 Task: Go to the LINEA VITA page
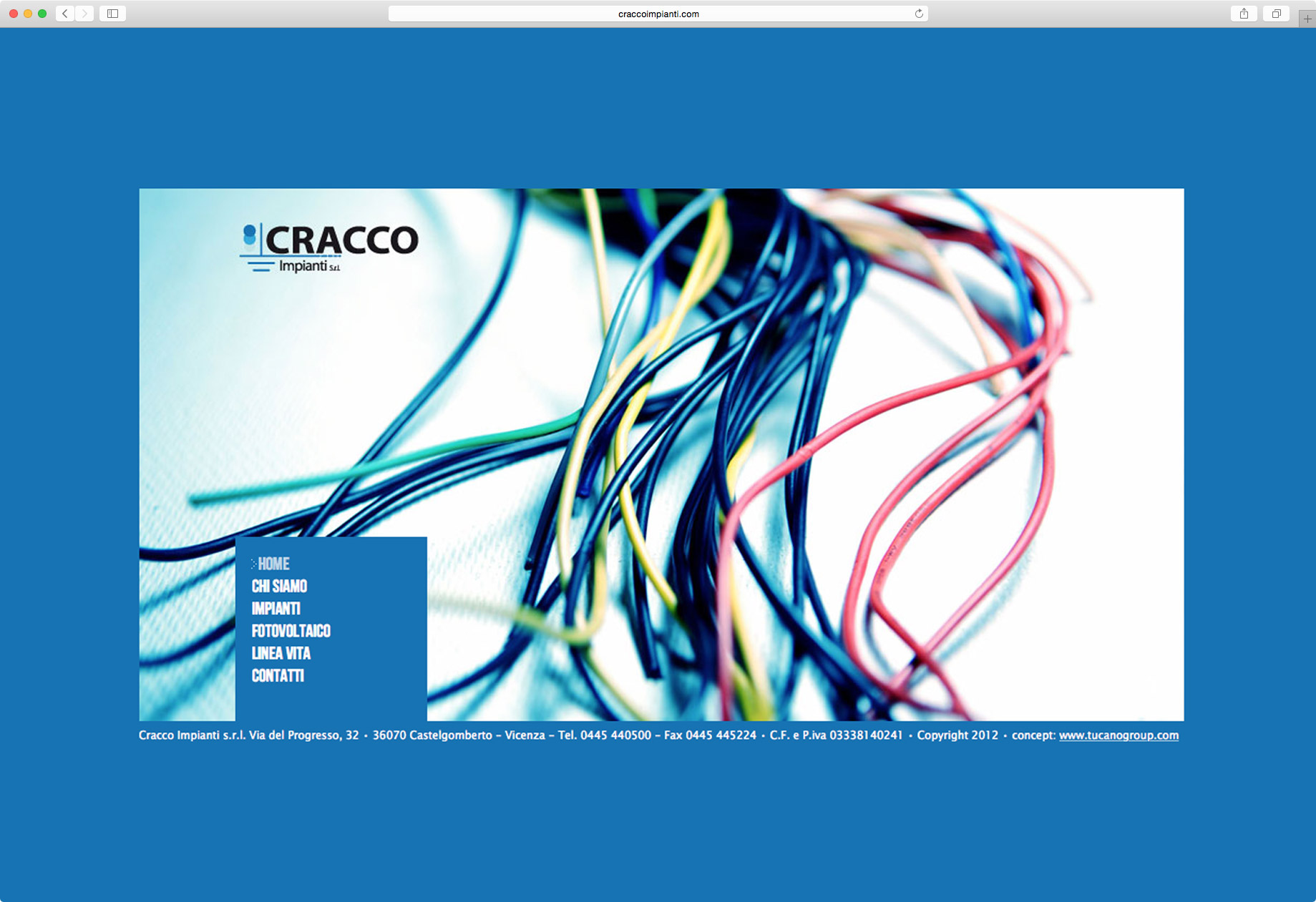coord(281,653)
